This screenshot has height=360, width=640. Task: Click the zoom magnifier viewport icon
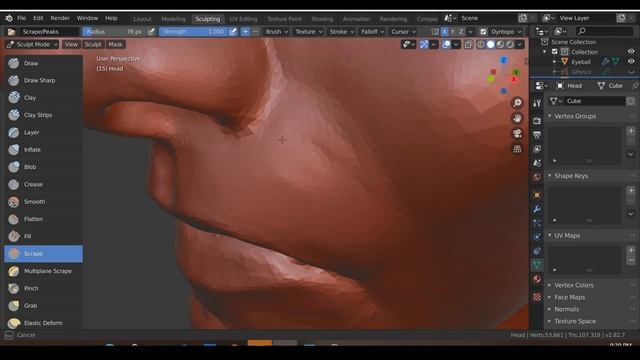click(x=517, y=102)
